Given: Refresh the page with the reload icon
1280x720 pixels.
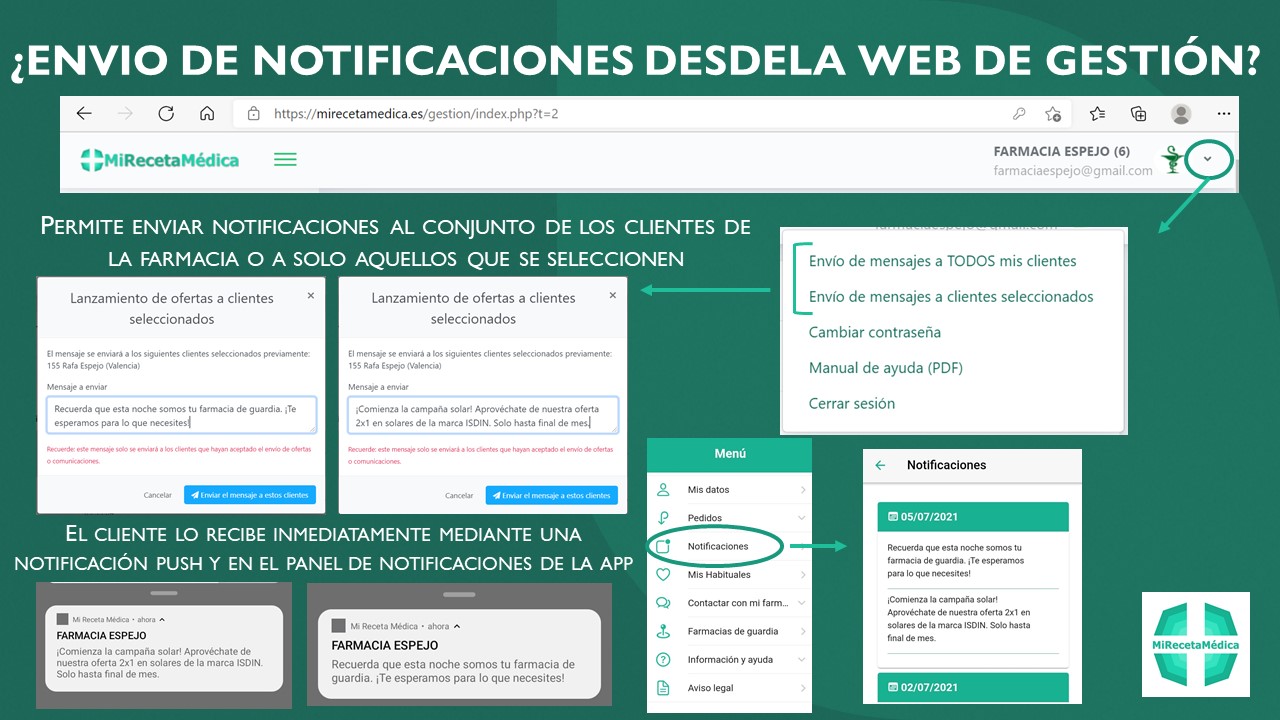Looking at the screenshot, I should (166, 113).
